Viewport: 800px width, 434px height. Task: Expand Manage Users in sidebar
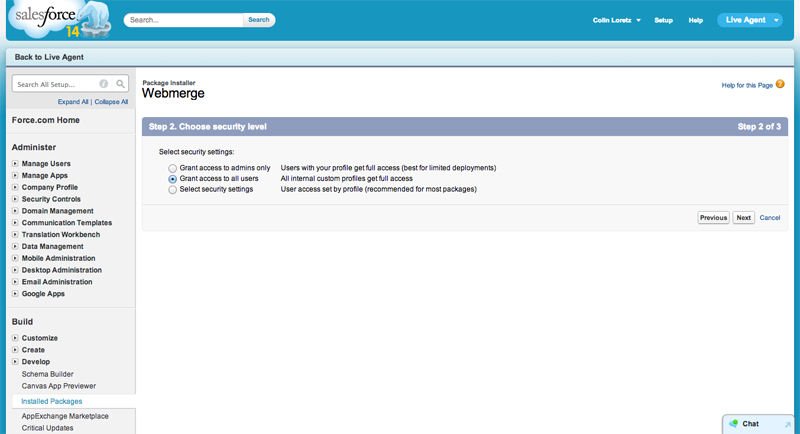pyautogui.click(x=15, y=164)
